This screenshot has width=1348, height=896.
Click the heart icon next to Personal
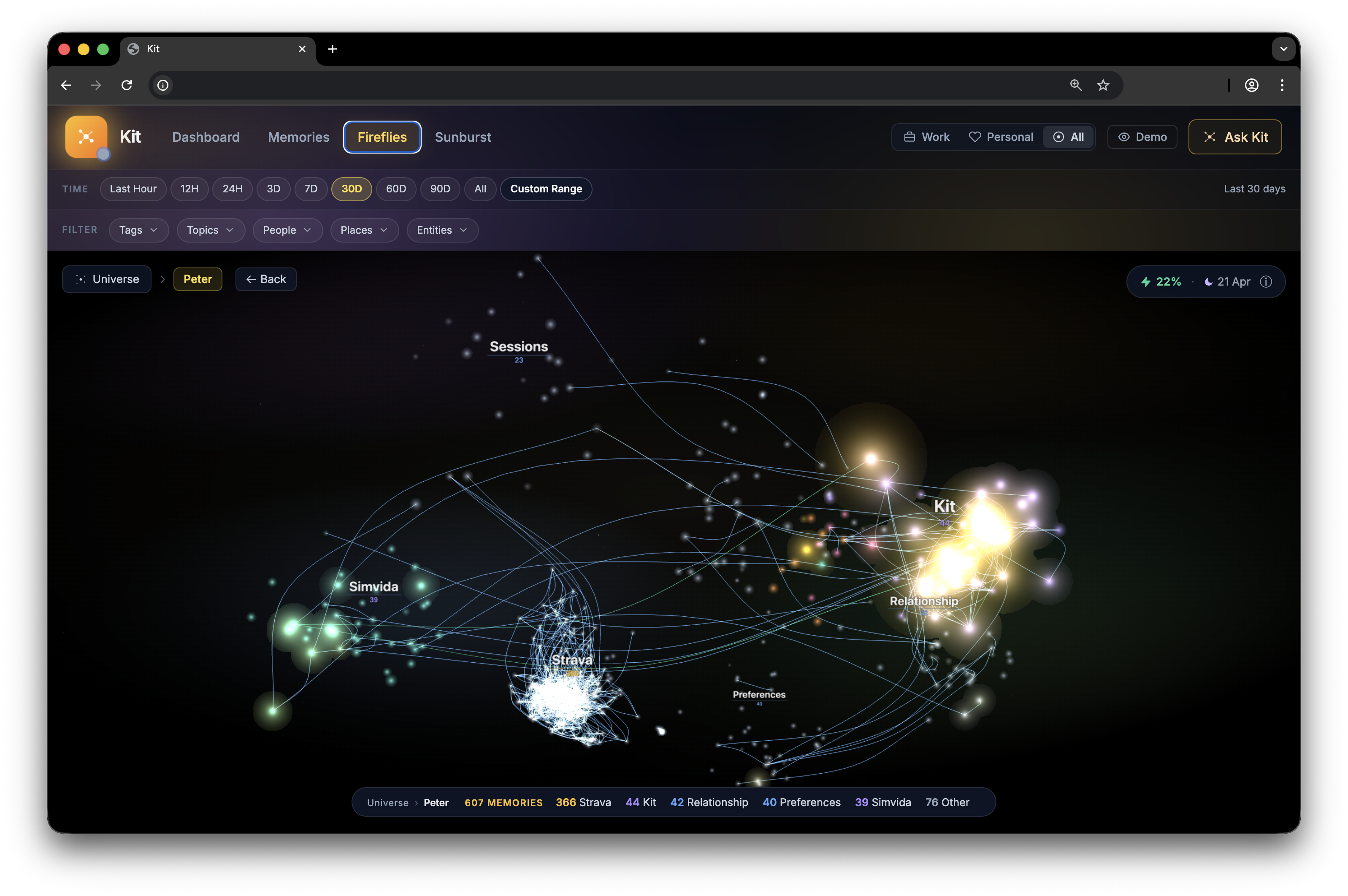click(974, 137)
